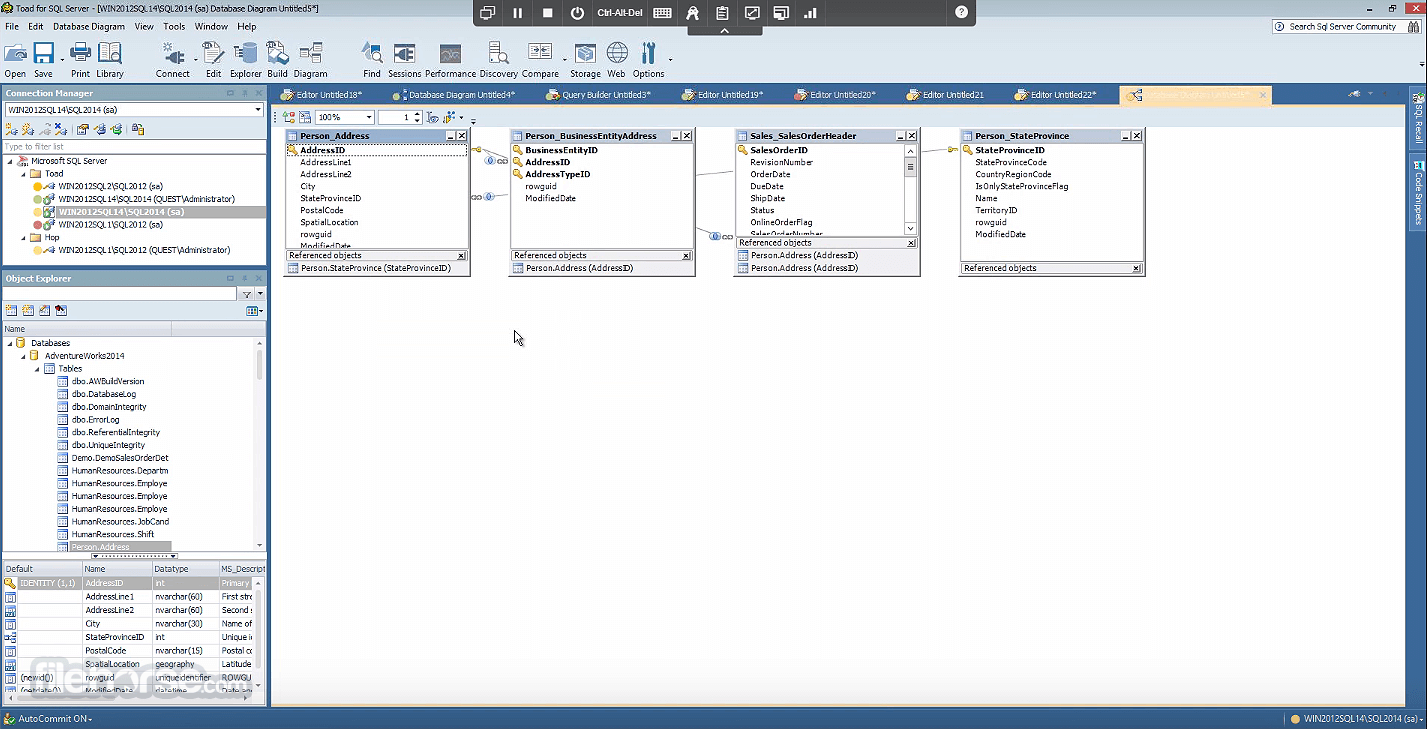The height and width of the screenshot is (729, 1427).
Task: Open the Web browser tool
Action: pos(616,59)
